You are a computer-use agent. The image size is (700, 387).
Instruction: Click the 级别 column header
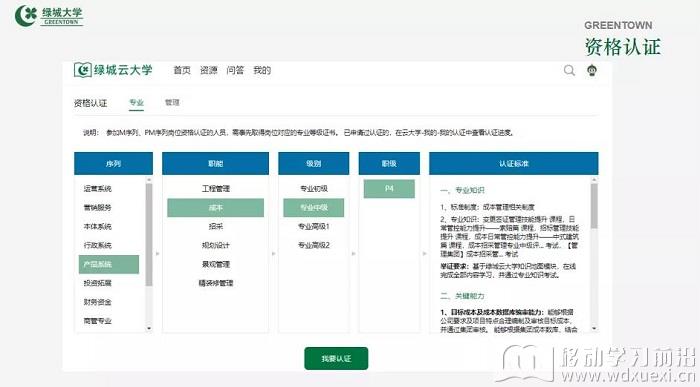(314, 163)
